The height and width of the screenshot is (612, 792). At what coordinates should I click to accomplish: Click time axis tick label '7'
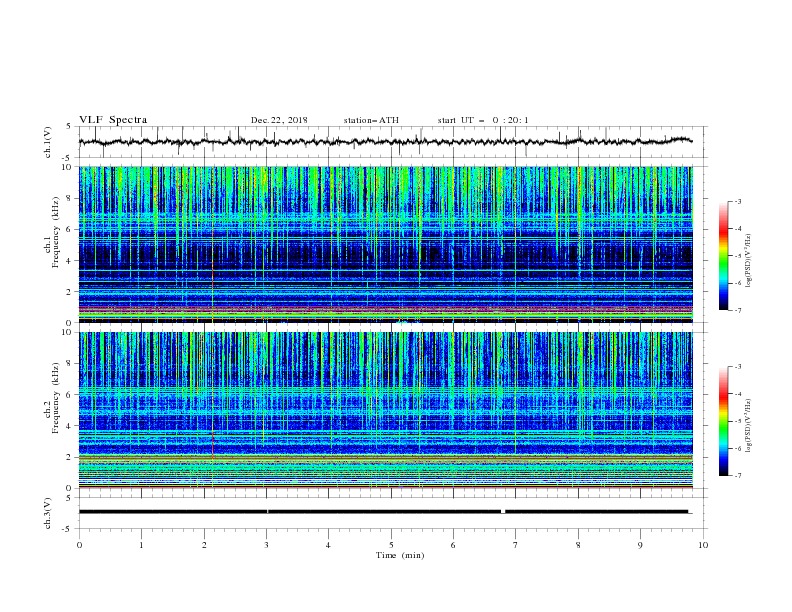[516, 545]
